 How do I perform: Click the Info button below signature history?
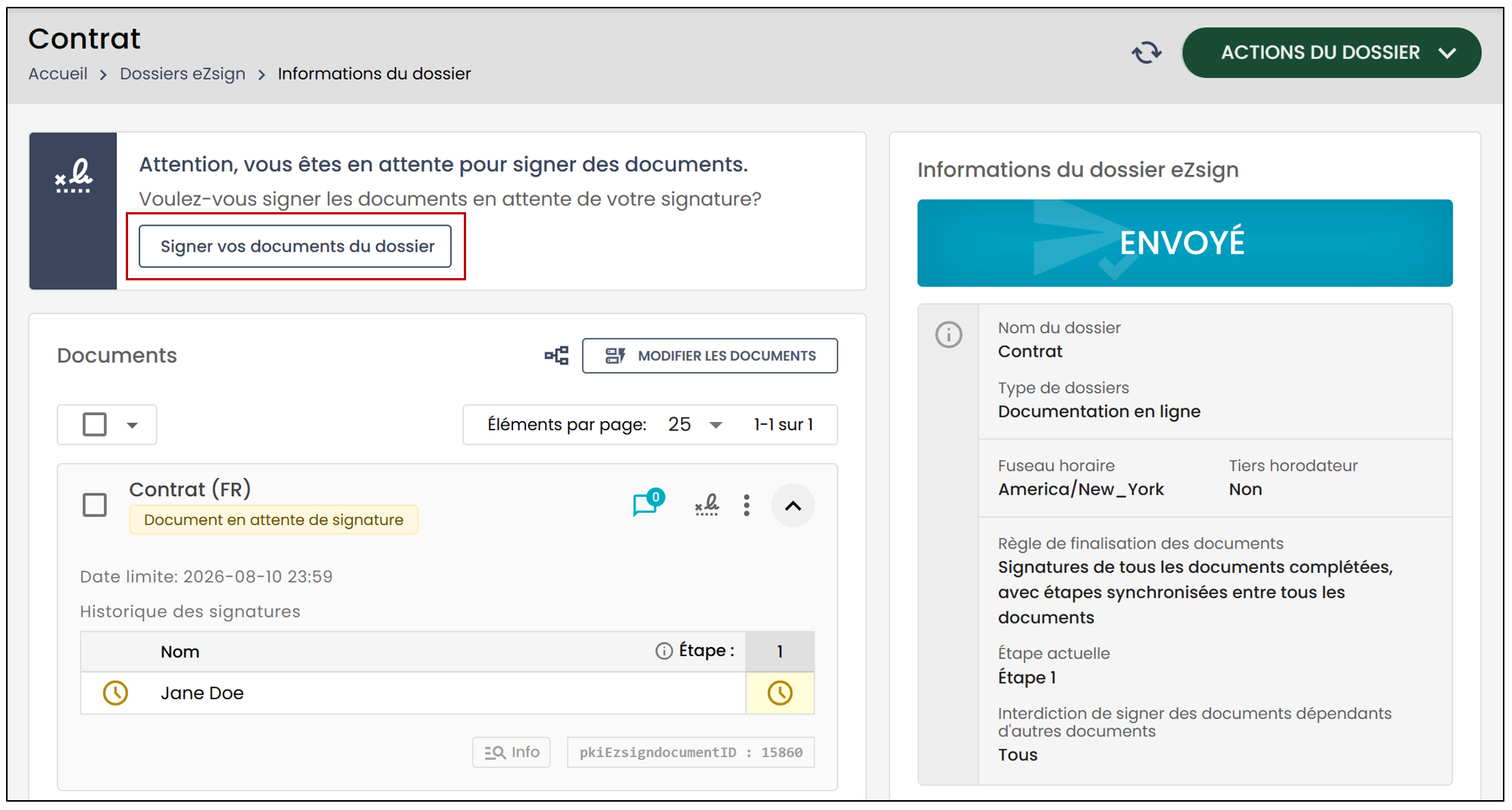[512, 752]
